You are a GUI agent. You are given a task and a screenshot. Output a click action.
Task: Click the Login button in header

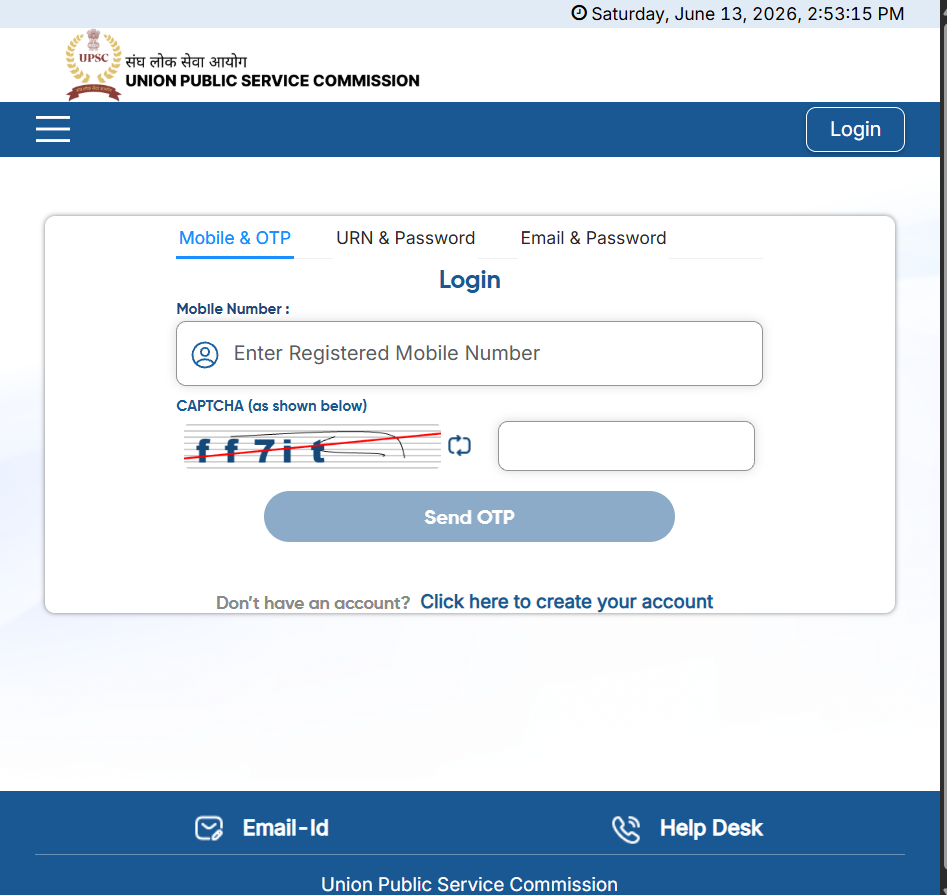[855, 129]
